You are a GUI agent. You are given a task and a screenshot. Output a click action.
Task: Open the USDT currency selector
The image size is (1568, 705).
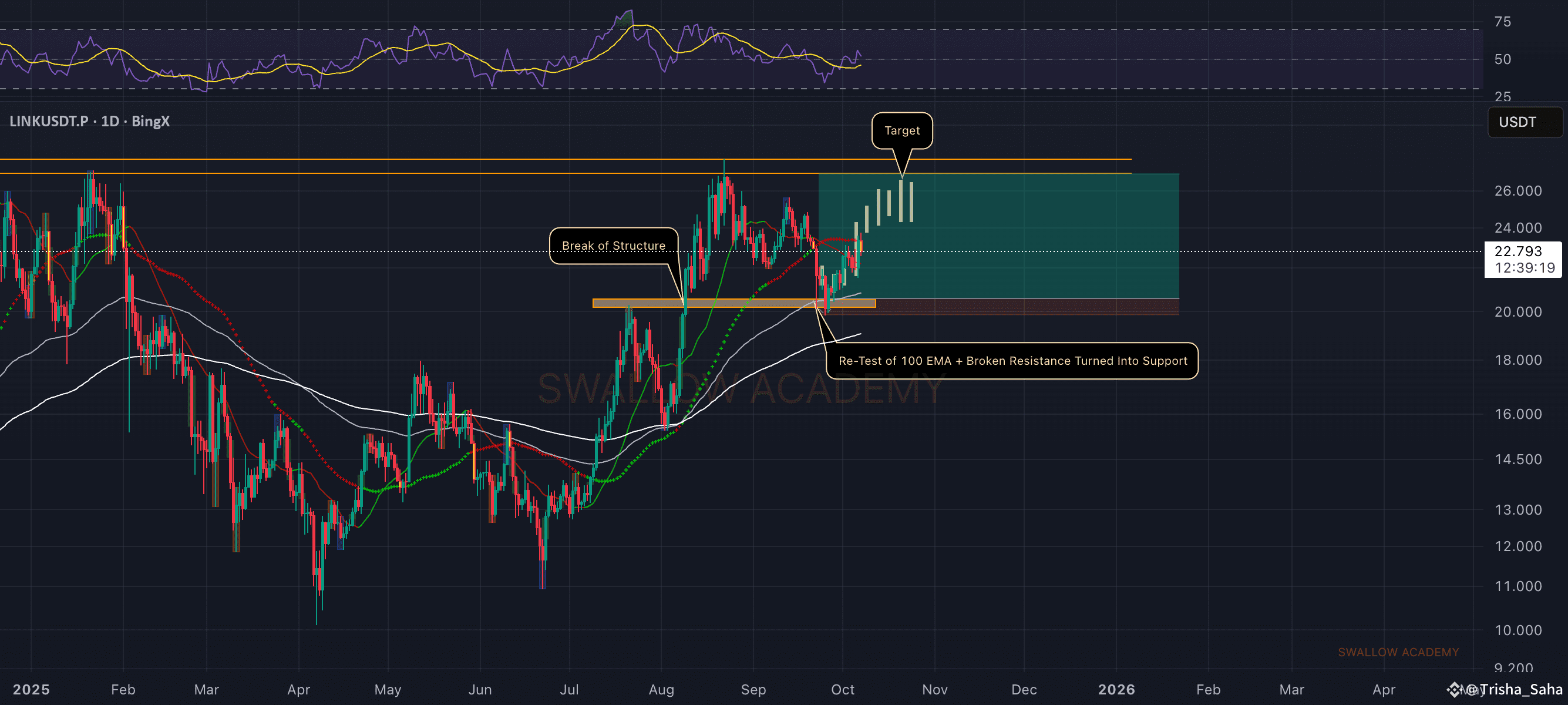tap(1523, 122)
